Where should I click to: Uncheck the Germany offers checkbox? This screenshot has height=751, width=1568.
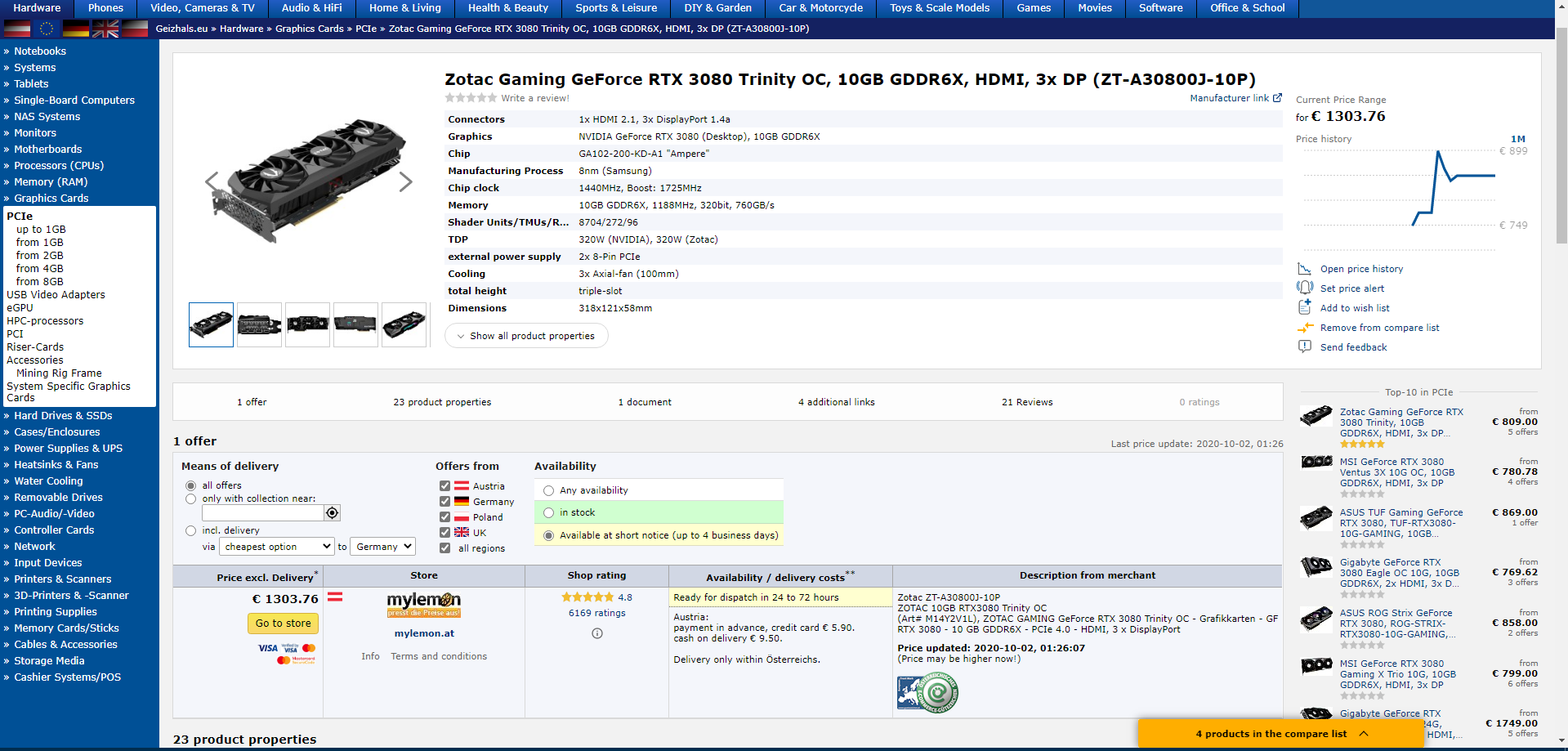(444, 501)
